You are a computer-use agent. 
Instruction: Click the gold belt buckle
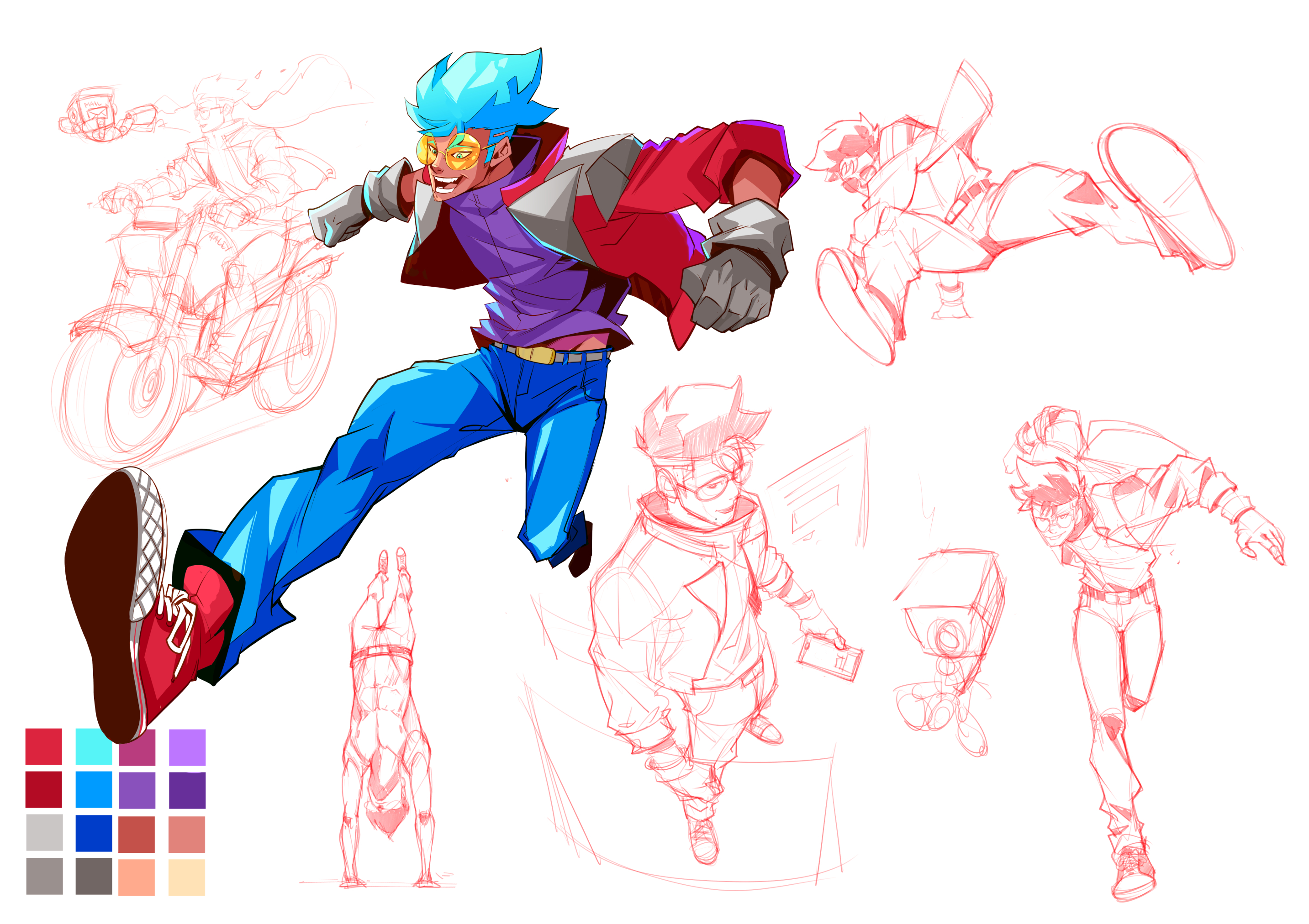pyautogui.click(x=535, y=355)
